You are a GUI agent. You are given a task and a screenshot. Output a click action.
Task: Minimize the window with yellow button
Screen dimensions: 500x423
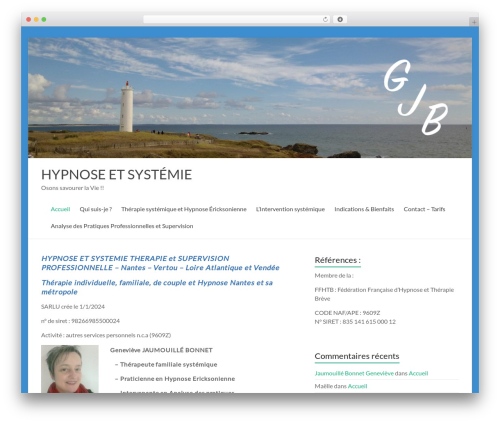click(x=36, y=19)
